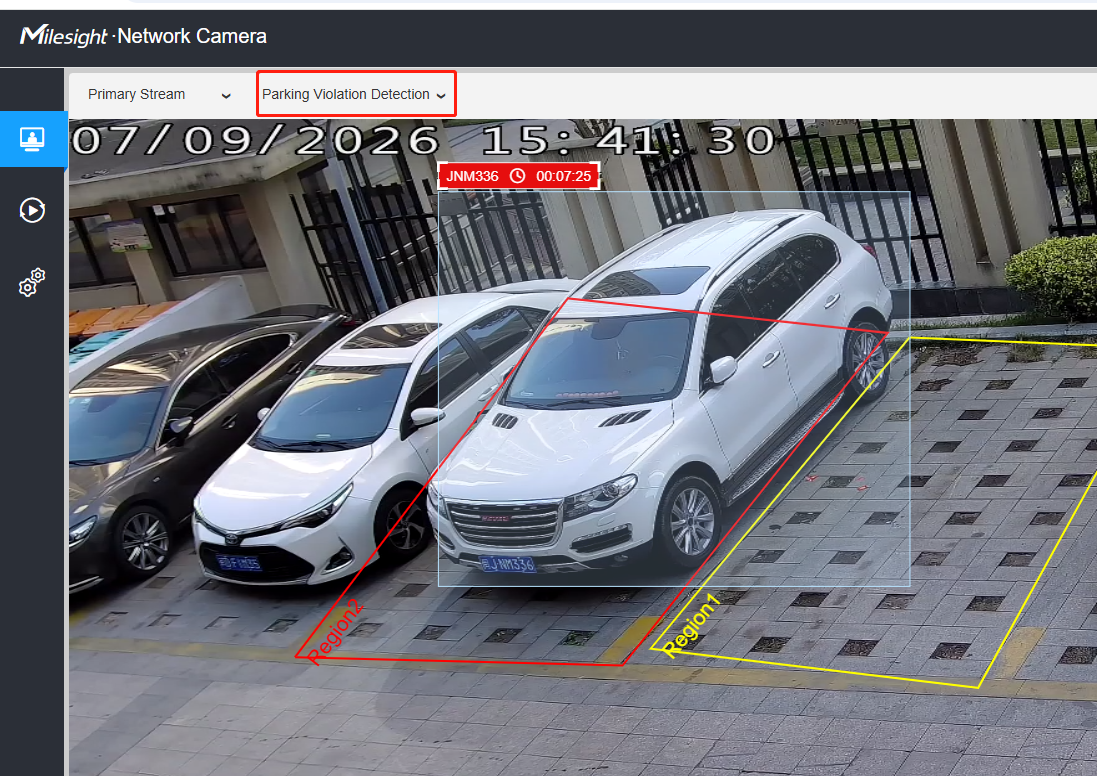
Task: Click the 00:07:25 parking timer
Action: (563, 176)
